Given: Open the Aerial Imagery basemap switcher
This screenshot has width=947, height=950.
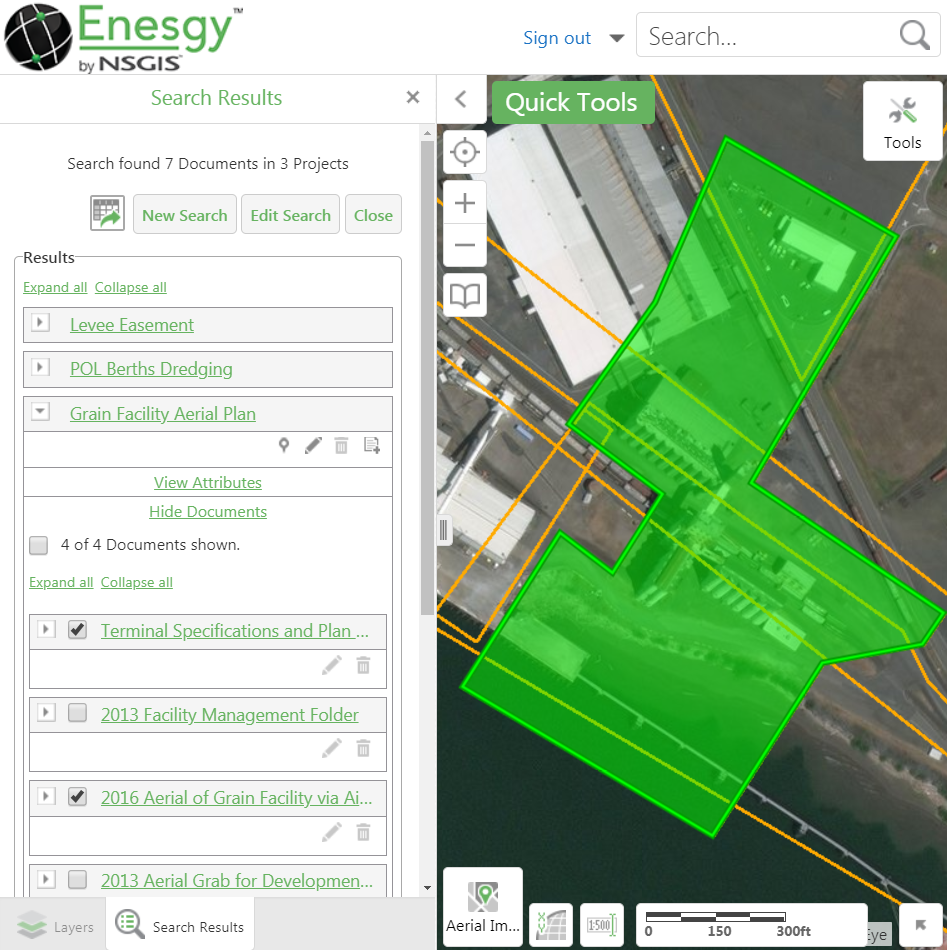Looking at the screenshot, I should click(483, 907).
